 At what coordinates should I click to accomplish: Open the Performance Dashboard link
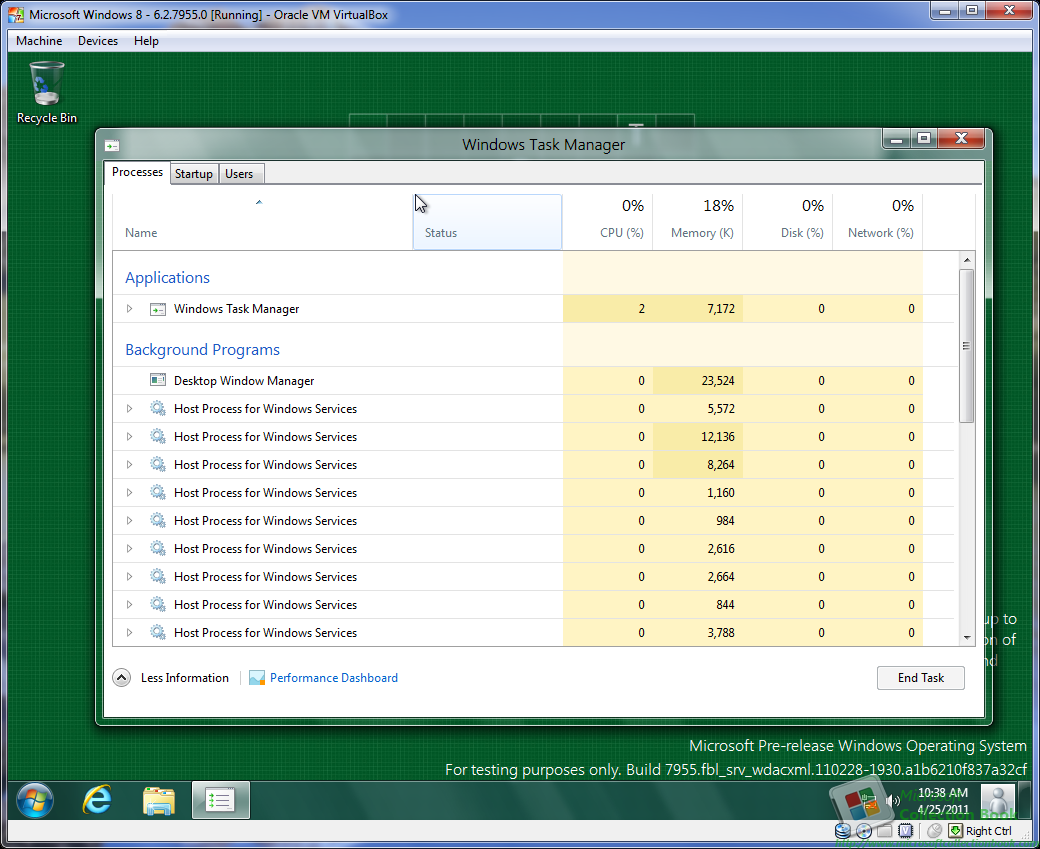tap(334, 678)
